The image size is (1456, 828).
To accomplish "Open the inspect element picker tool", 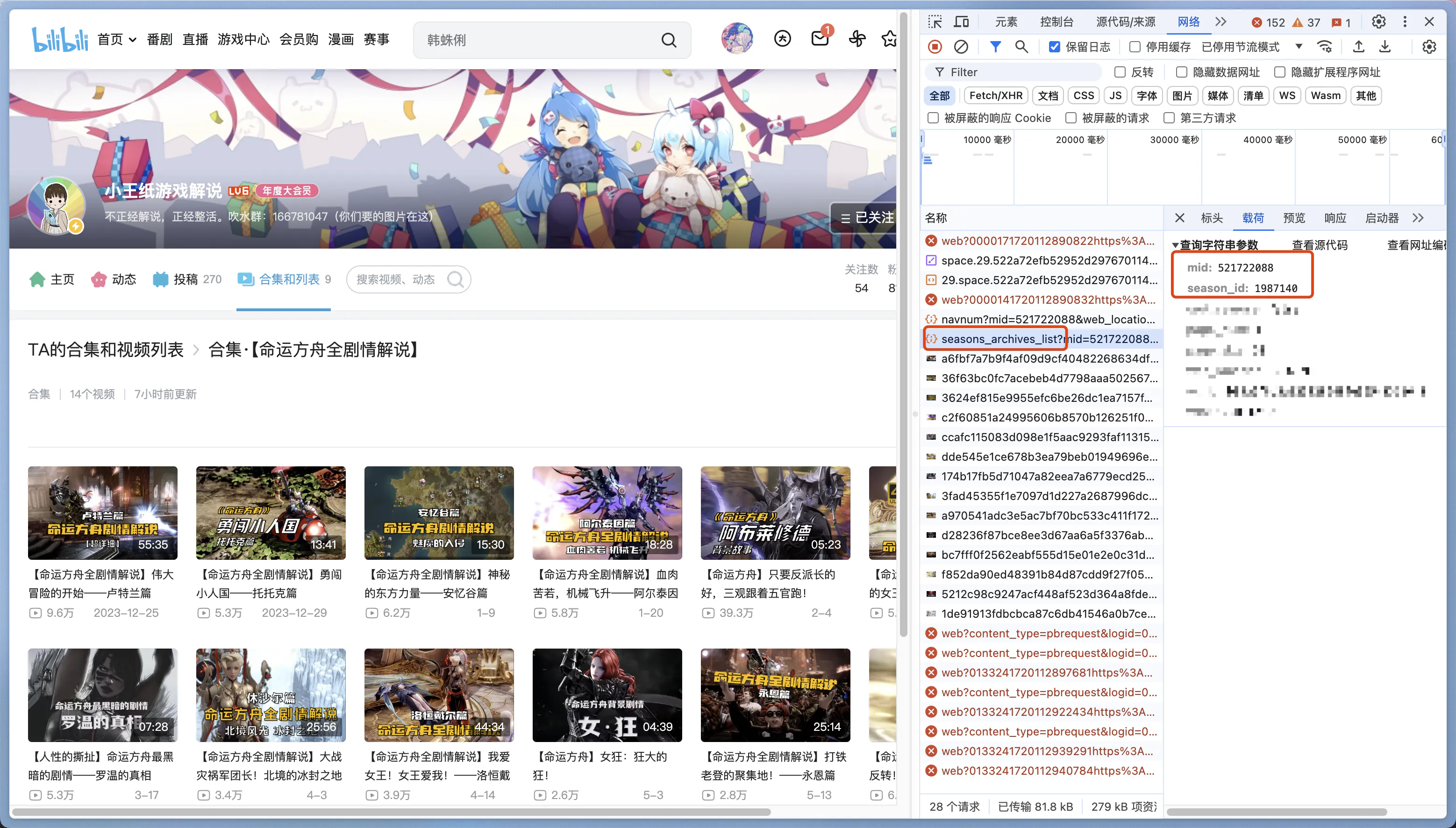I will [x=935, y=21].
